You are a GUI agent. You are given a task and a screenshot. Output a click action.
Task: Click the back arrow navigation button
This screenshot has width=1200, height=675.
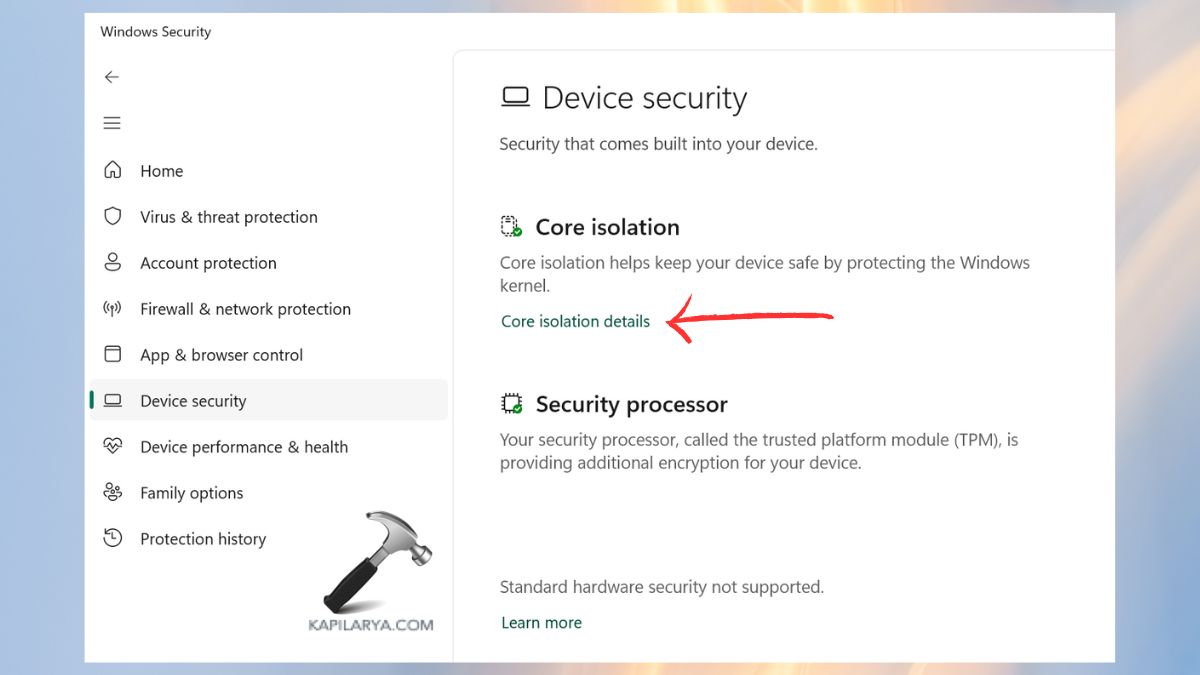[112, 77]
